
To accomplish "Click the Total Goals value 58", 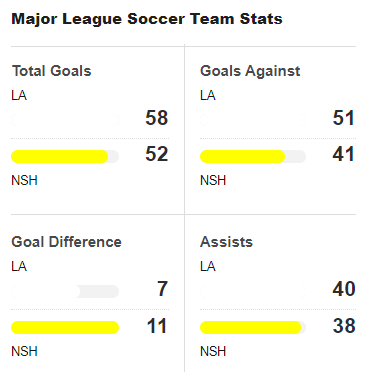I will (157, 118).
